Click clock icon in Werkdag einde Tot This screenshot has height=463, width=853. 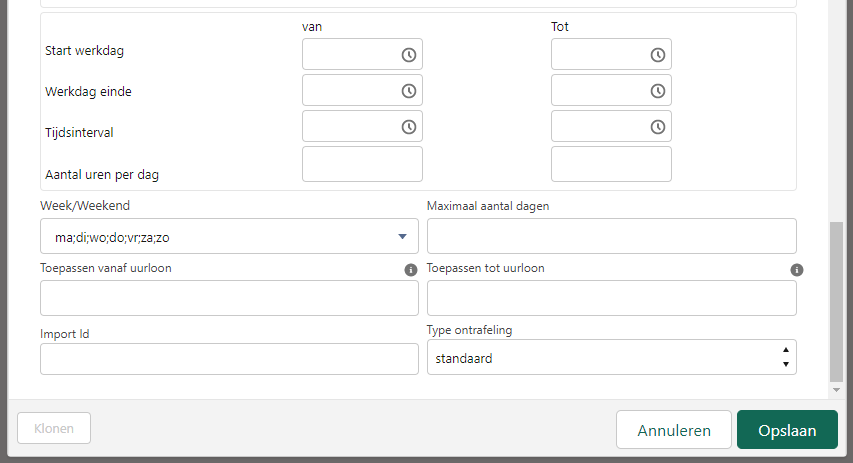[658, 91]
